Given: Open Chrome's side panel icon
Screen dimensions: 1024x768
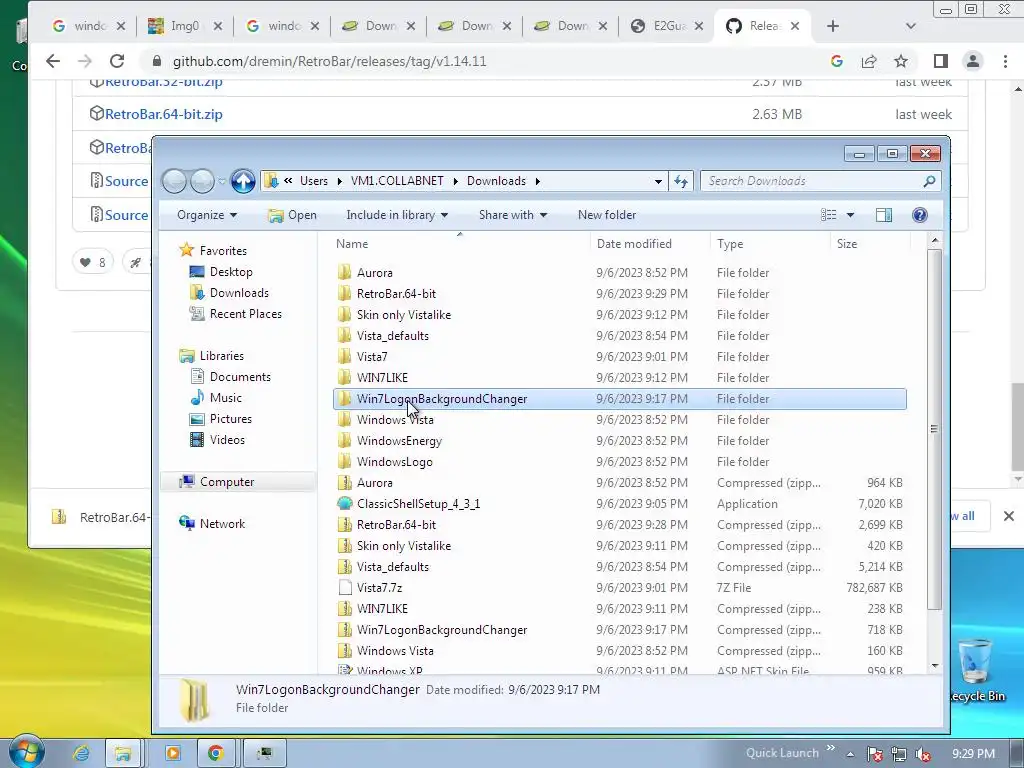Looking at the screenshot, I should coord(940,61).
